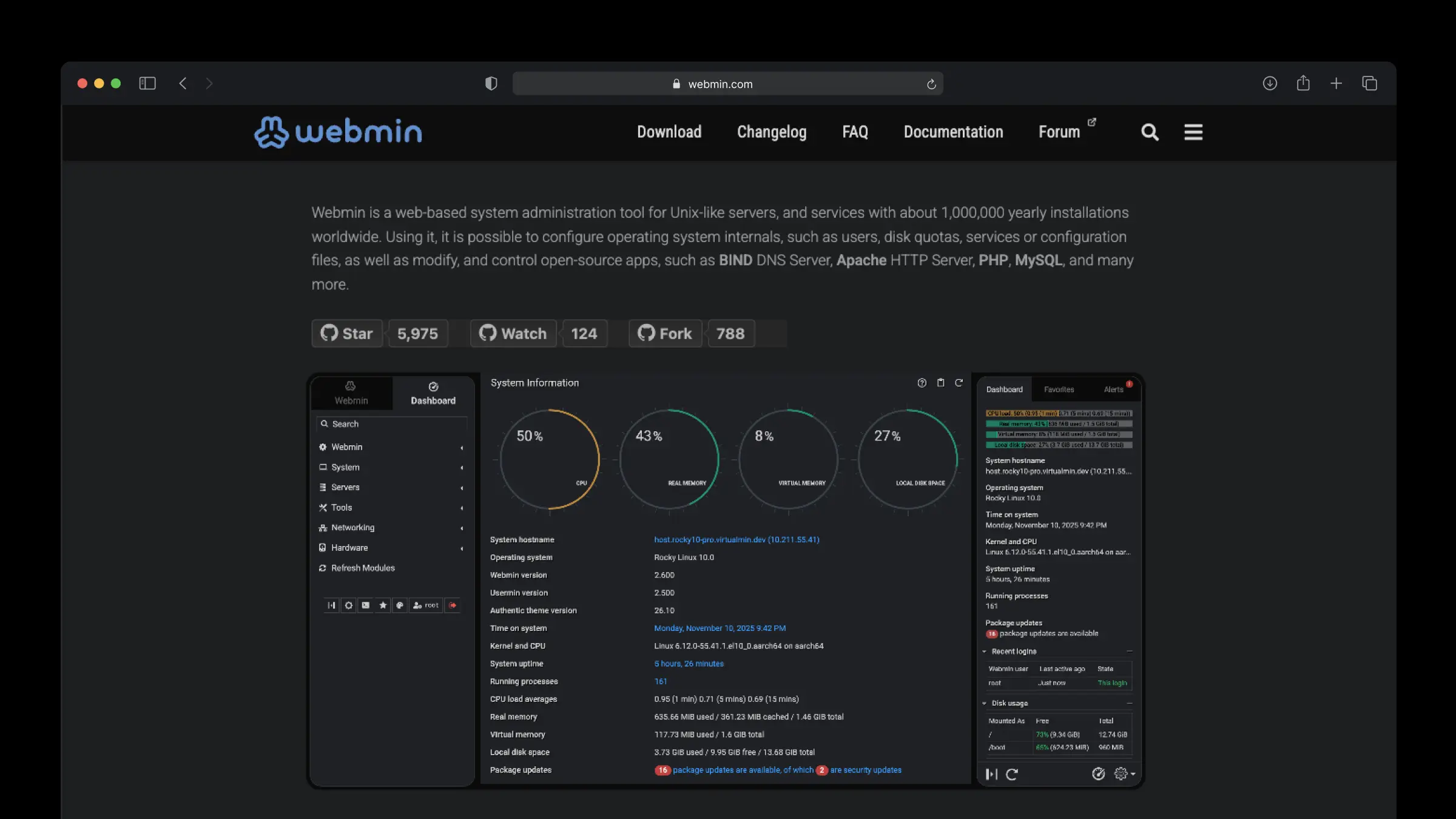Click the security updates link
Image resolution: width=1456 pixels, height=819 pixels.
[x=866, y=770]
